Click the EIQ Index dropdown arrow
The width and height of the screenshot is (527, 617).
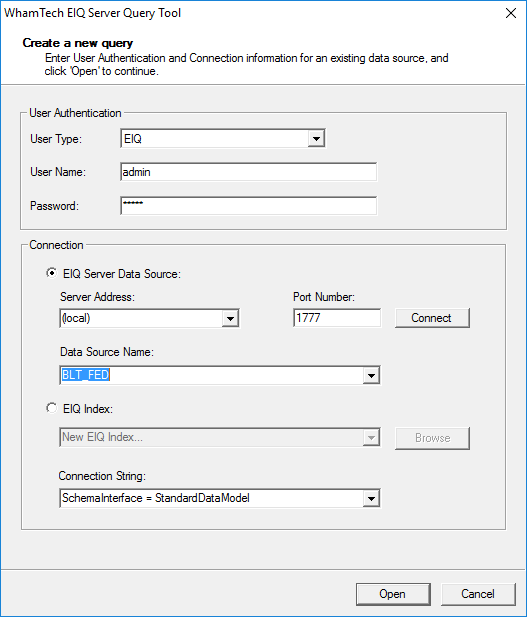(x=371, y=438)
